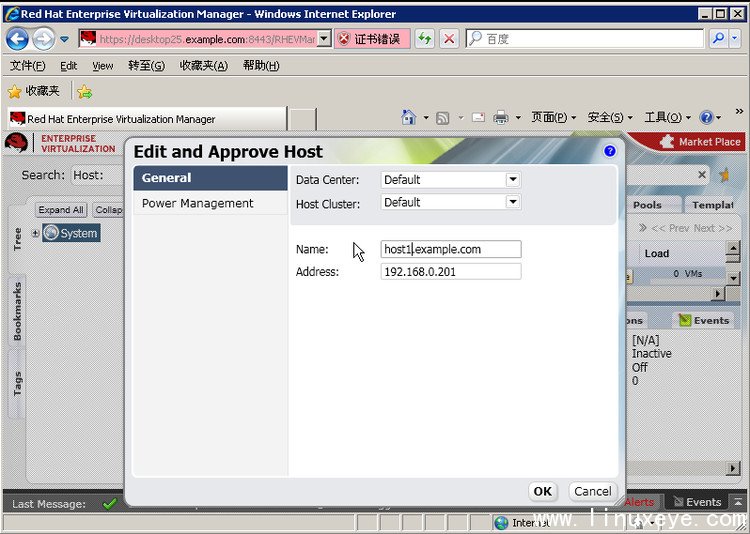Open the 文件(F) menu
750x534 pixels.
(27, 66)
